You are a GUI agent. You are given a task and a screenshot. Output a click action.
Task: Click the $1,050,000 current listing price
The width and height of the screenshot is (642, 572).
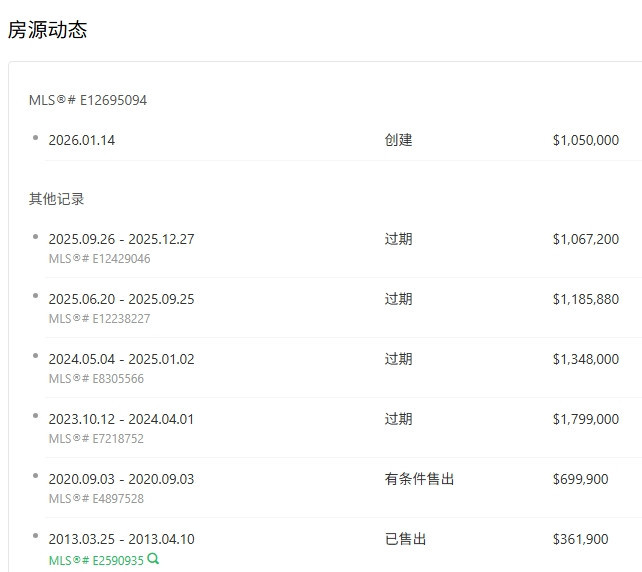585,140
